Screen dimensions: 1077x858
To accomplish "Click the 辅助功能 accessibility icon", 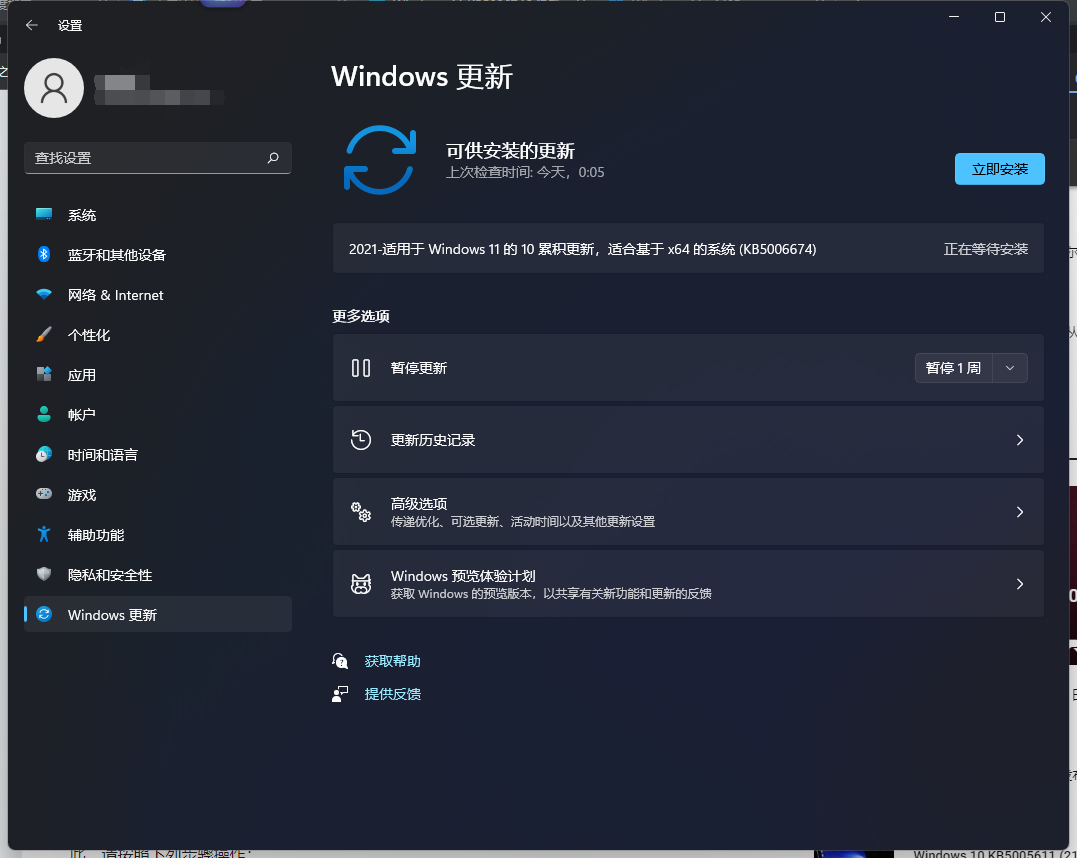I will (44, 534).
